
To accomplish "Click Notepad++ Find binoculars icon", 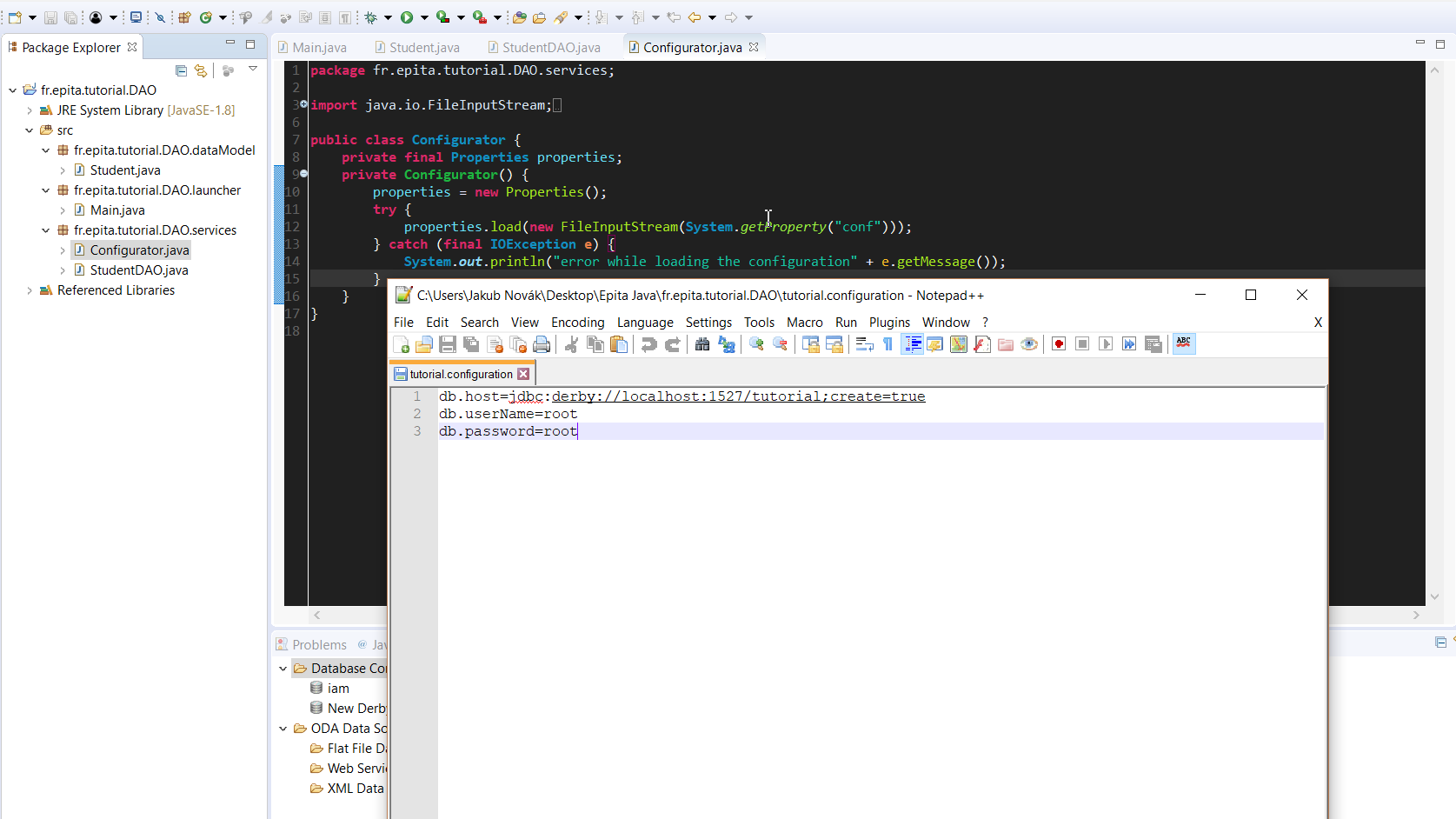I will click(x=702, y=344).
